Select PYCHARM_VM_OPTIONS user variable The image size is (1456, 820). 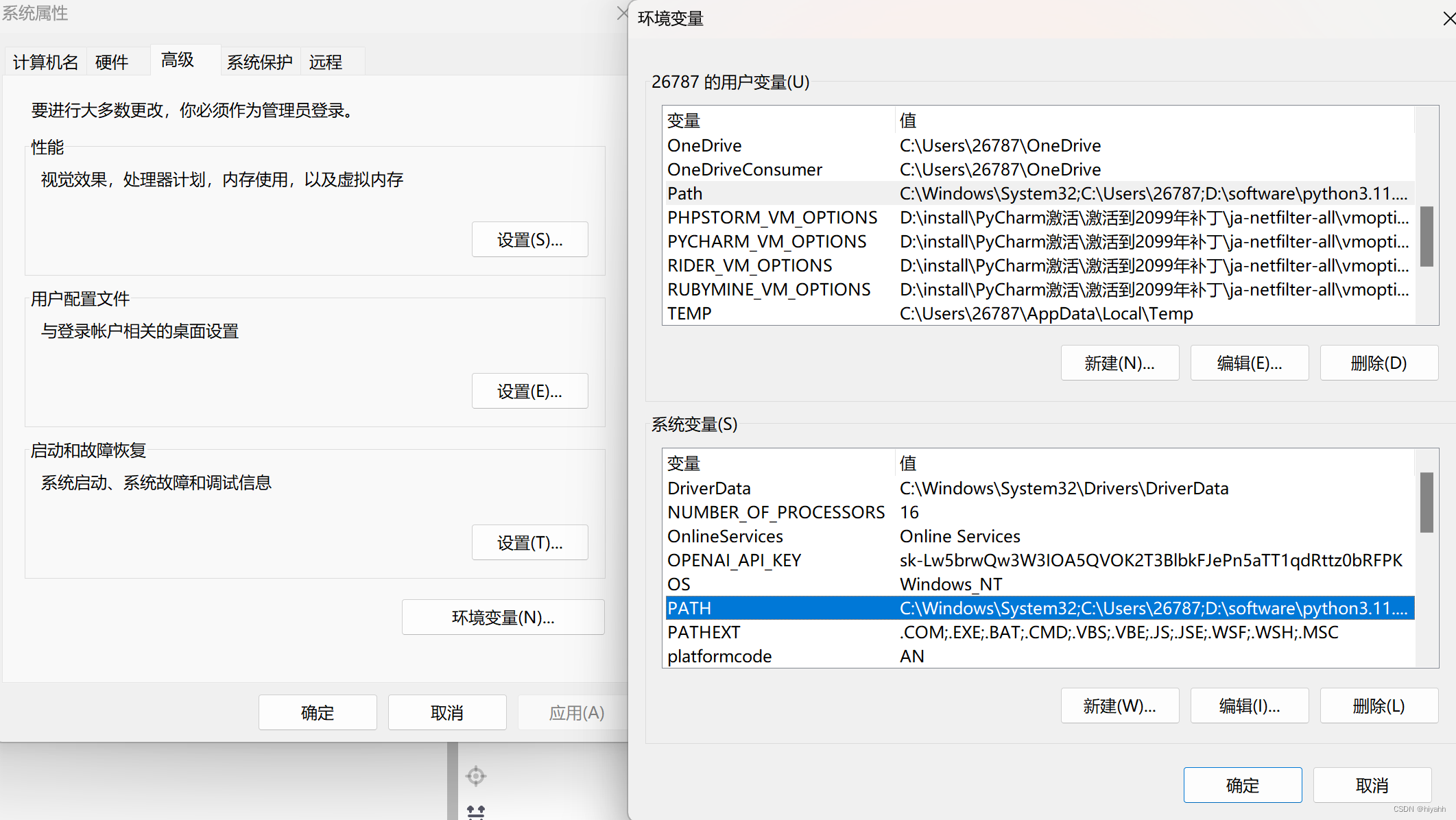767,241
